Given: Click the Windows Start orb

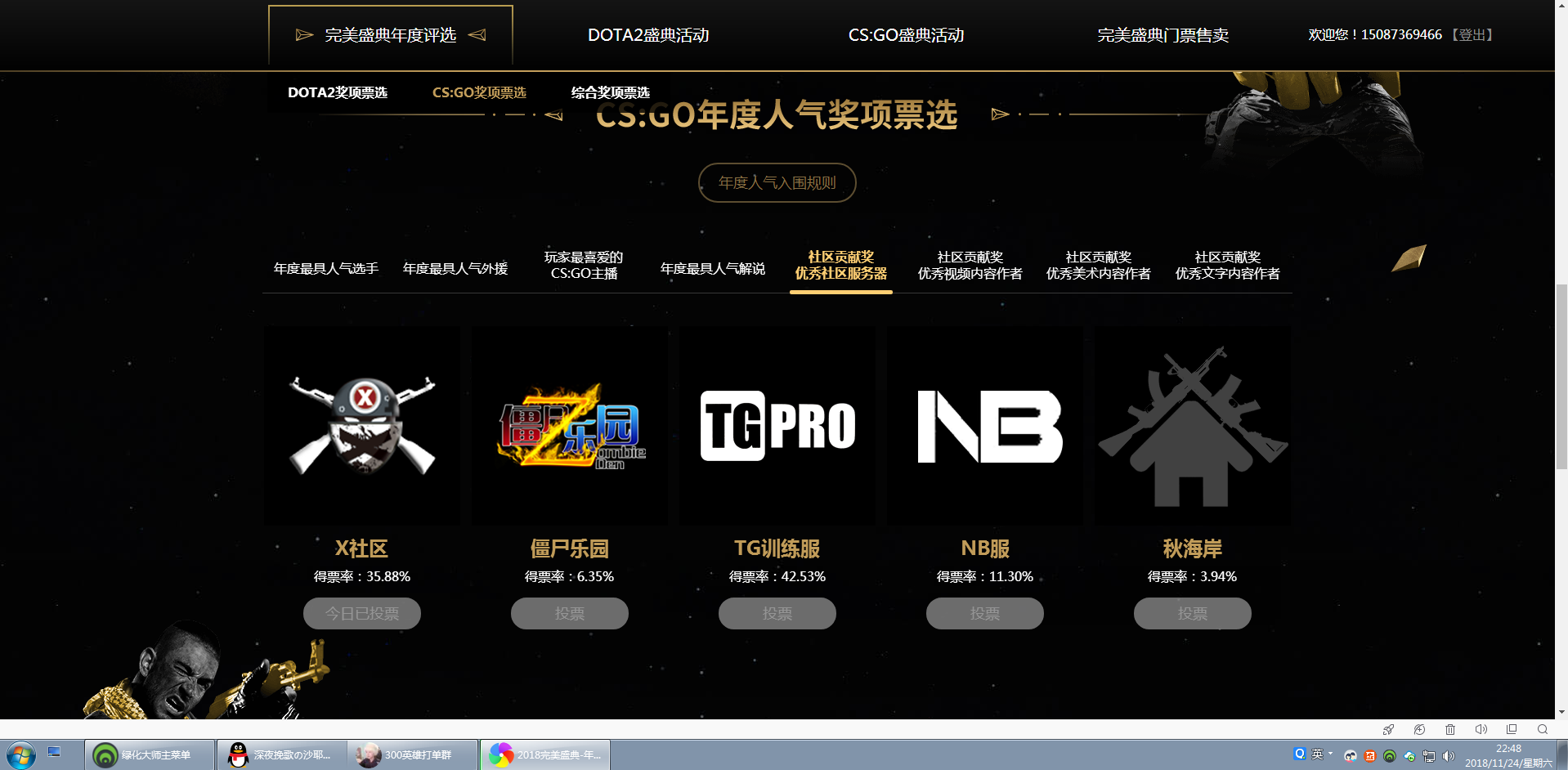Looking at the screenshot, I should tap(21, 754).
